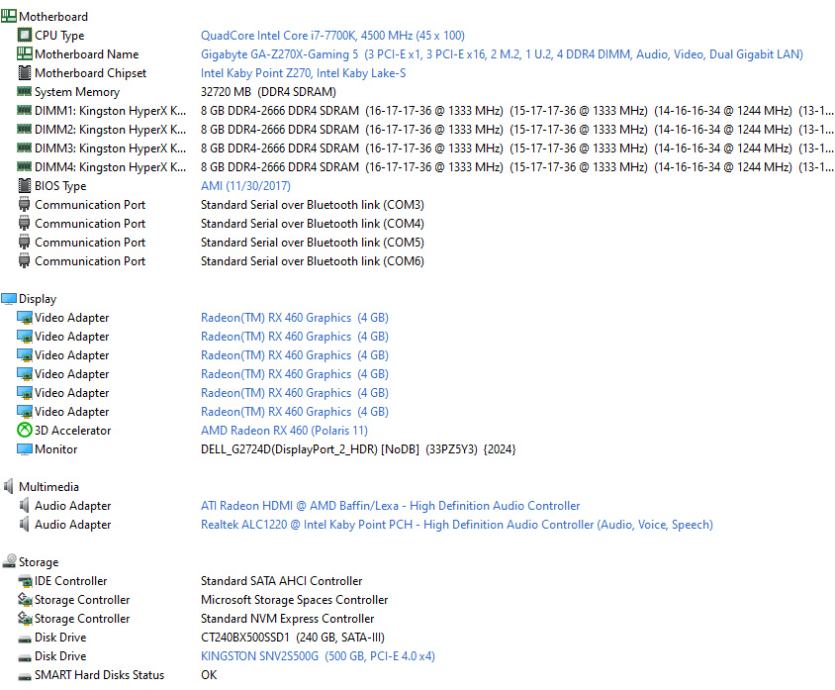This screenshot has height=690, width=835.
Task: Select the SMART Hard Disks Status label
Action: coord(99,675)
